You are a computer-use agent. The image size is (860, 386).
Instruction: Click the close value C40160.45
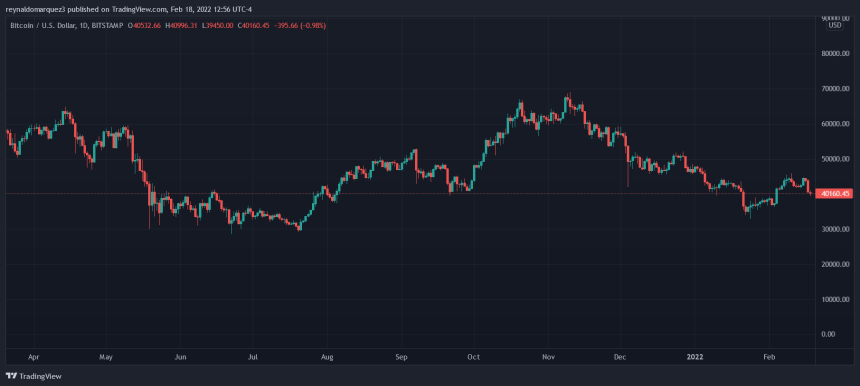point(254,25)
